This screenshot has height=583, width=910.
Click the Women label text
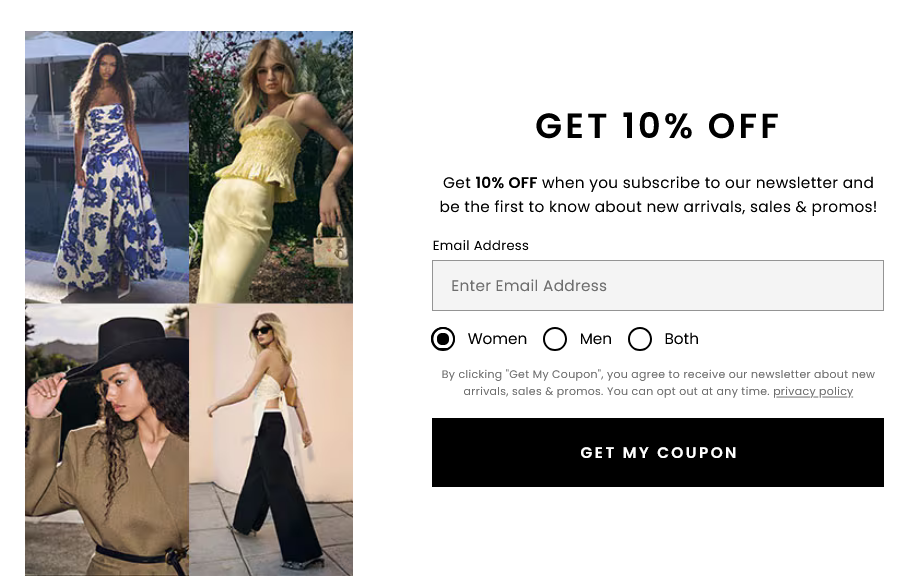coord(497,339)
